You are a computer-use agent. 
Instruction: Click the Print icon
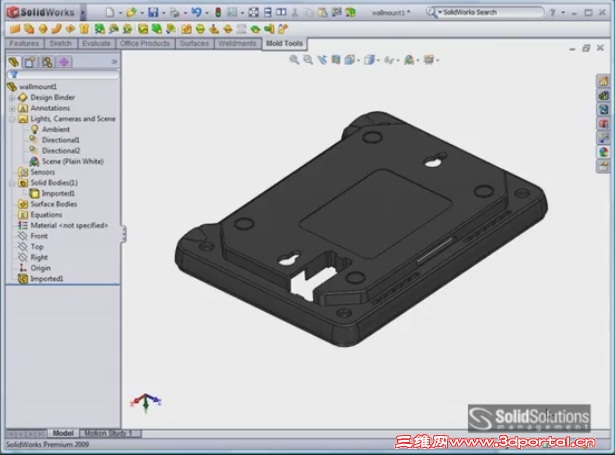point(174,13)
